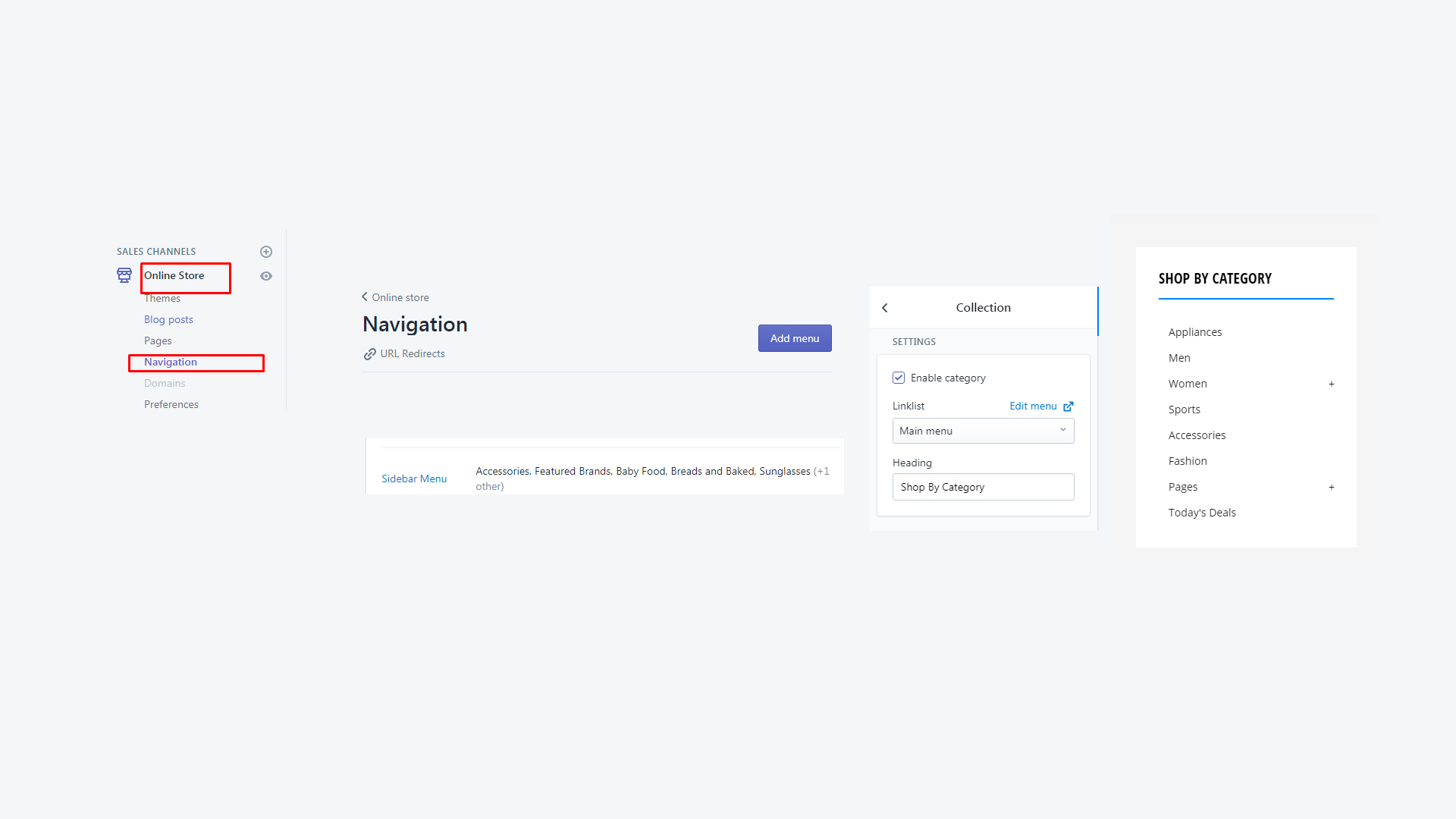Click back chevron beside Online store
Viewport: 1456px width, 819px height.
pos(365,297)
